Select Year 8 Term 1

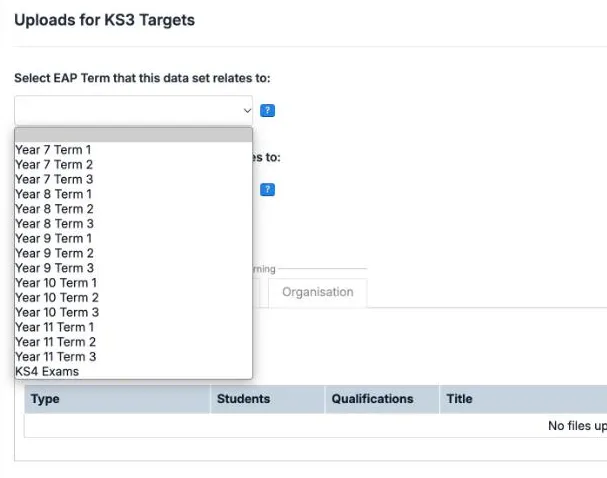[x=134, y=194]
